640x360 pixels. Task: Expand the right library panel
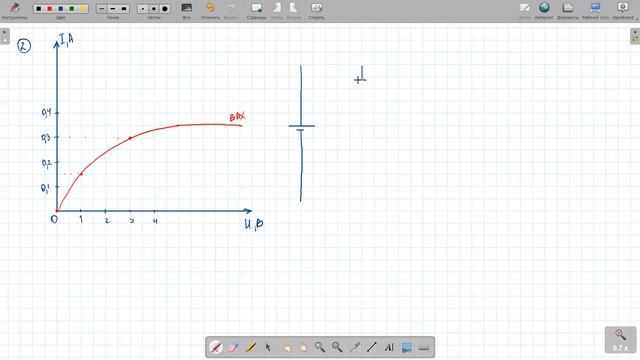tap(635, 36)
